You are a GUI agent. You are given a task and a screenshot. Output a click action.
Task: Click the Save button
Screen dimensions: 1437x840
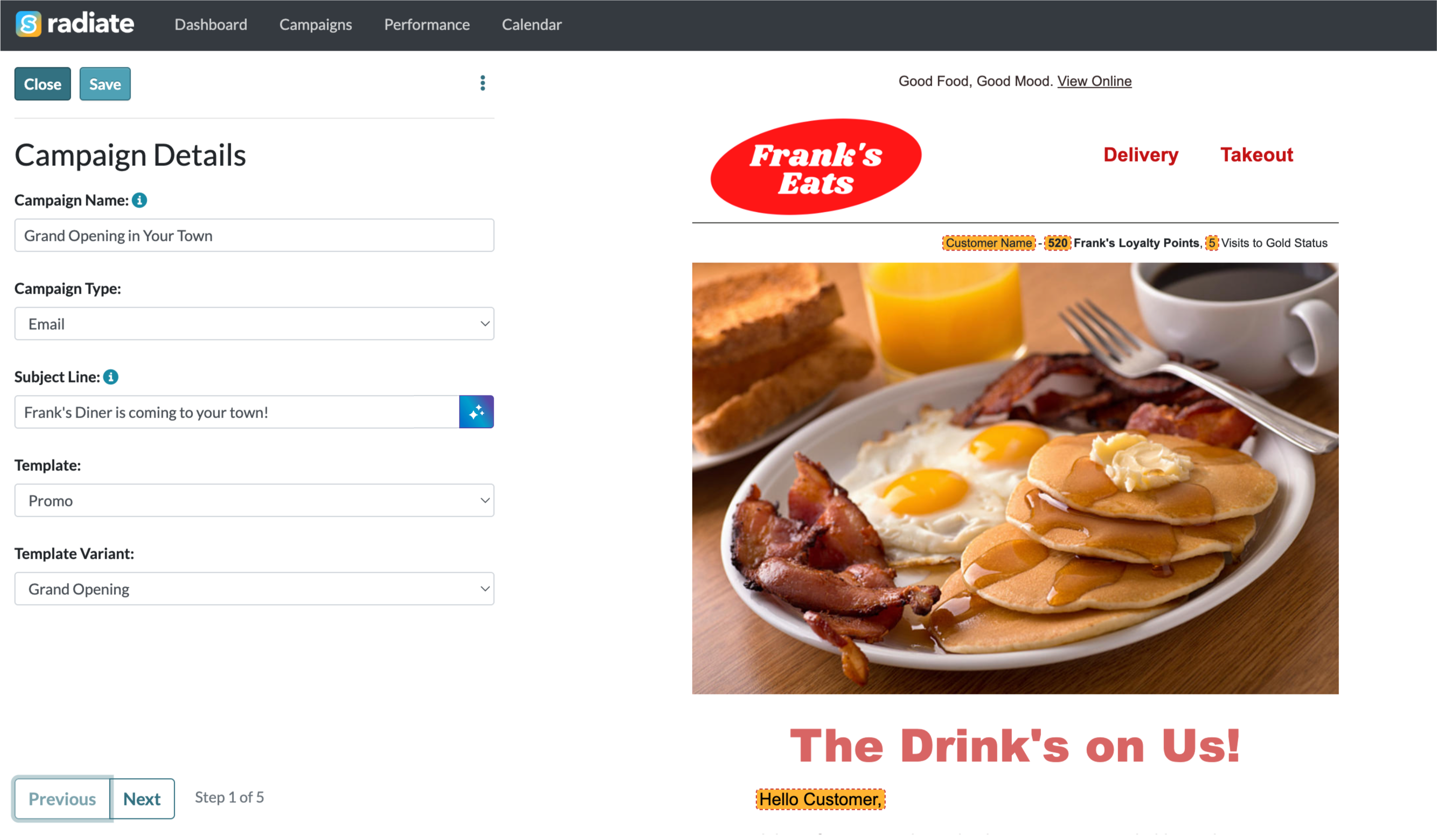pos(105,84)
